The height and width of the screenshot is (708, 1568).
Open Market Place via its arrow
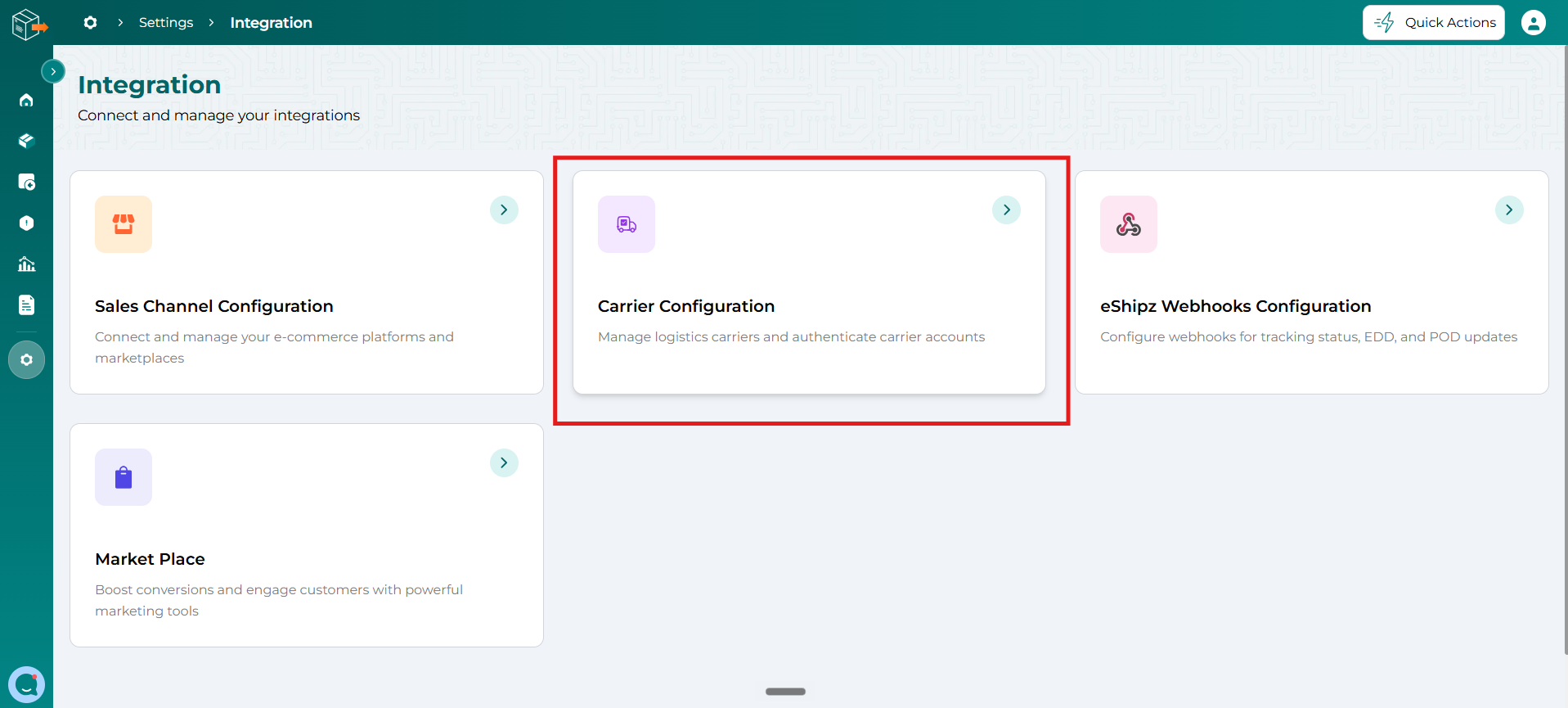504,462
